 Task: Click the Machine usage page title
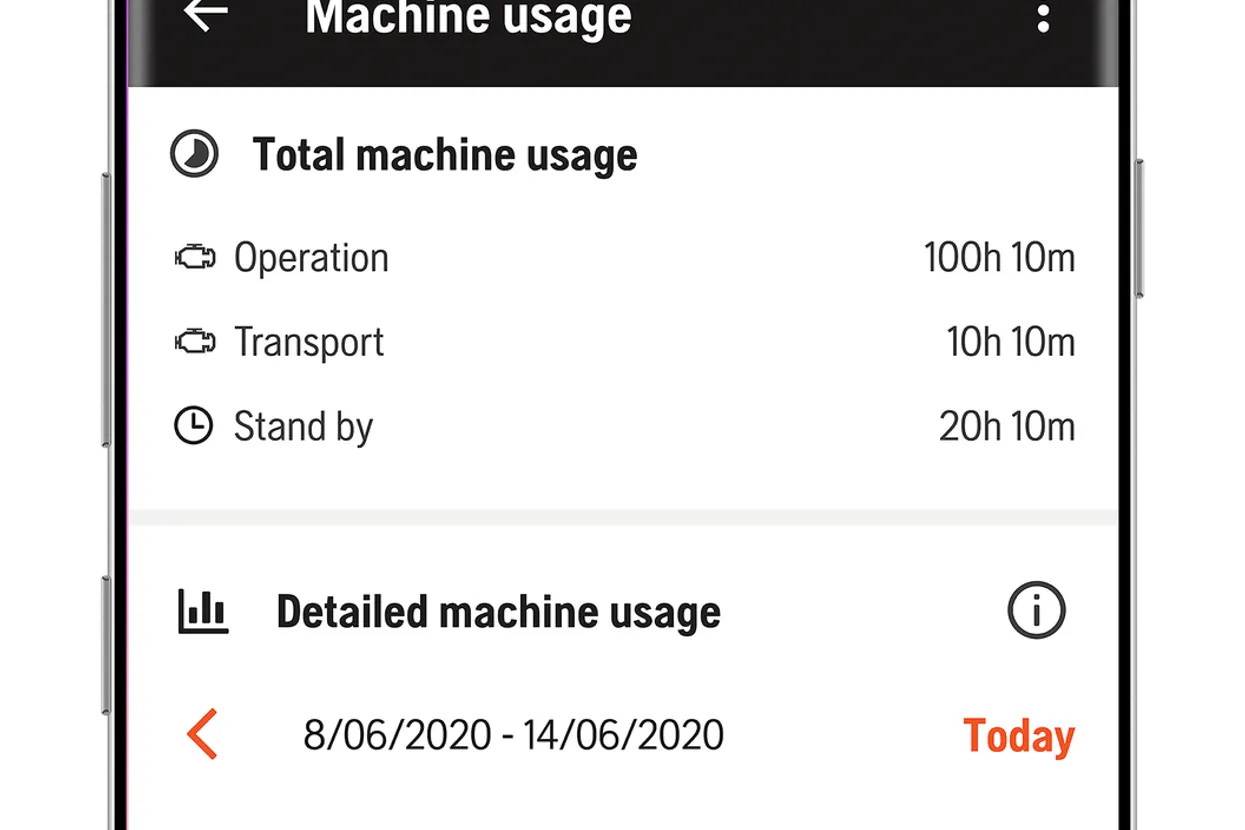coord(468,17)
